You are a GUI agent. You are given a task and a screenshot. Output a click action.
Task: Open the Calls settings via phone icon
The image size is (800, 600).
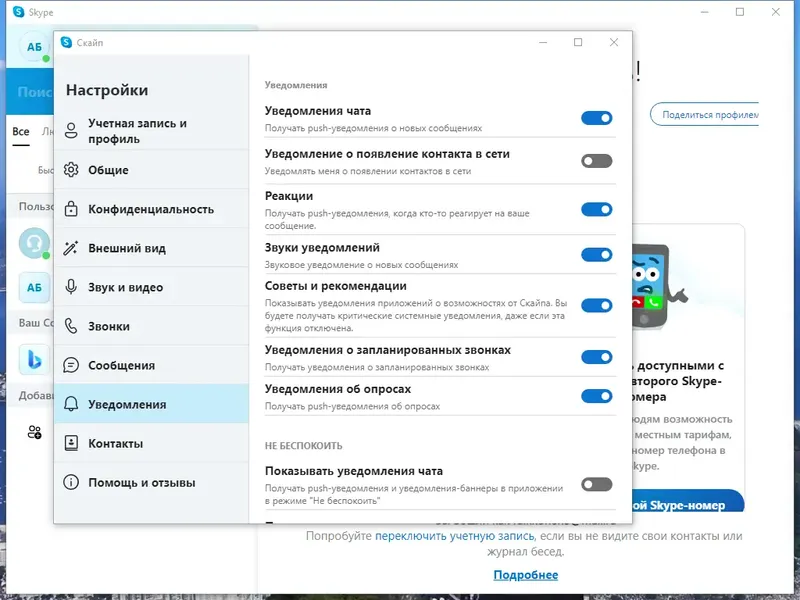pos(71,326)
